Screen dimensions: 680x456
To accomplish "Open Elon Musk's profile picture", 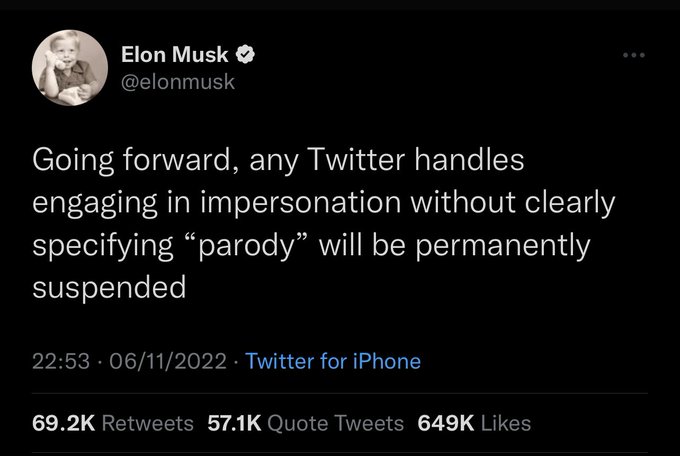I will [70, 68].
